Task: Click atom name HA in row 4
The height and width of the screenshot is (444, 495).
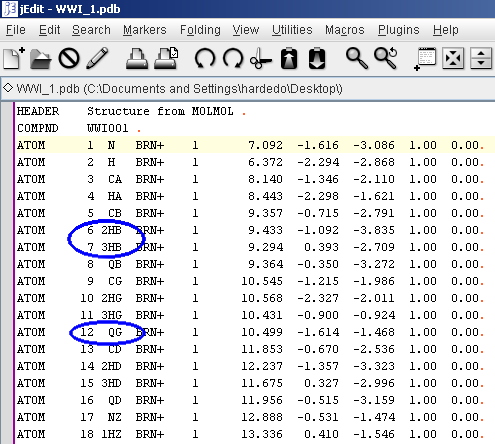Action: pyautogui.click(x=115, y=196)
